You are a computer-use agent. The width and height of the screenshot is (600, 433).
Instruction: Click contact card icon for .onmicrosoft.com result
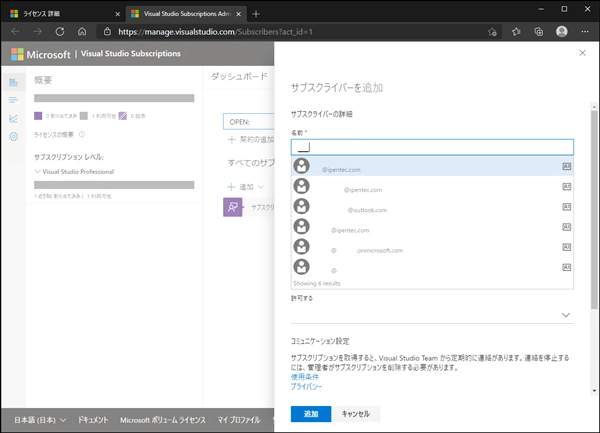[x=566, y=247]
